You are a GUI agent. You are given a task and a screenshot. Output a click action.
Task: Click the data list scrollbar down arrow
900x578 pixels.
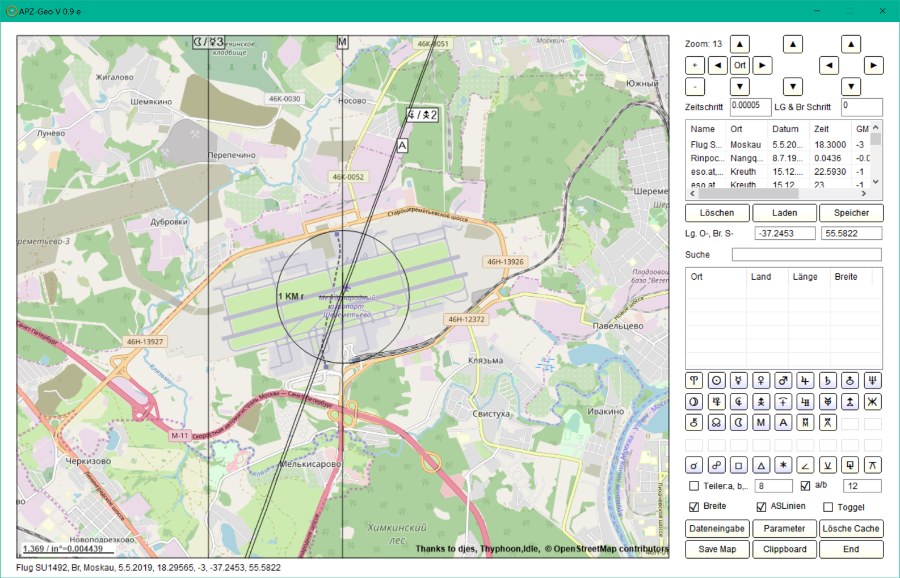pos(875,182)
